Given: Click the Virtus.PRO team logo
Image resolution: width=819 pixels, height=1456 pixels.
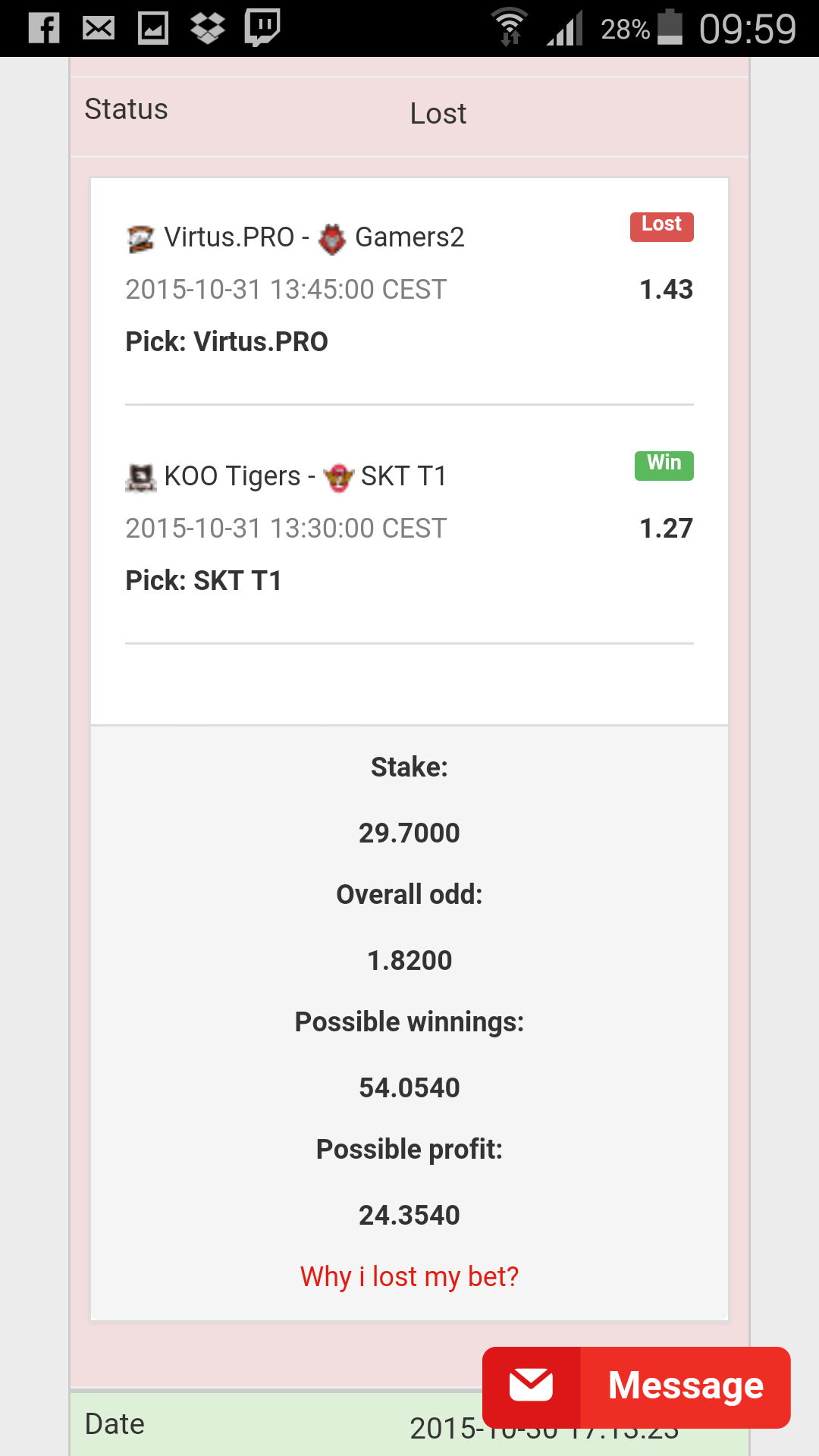Looking at the screenshot, I should pyautogui.click(x=140, y=239).
